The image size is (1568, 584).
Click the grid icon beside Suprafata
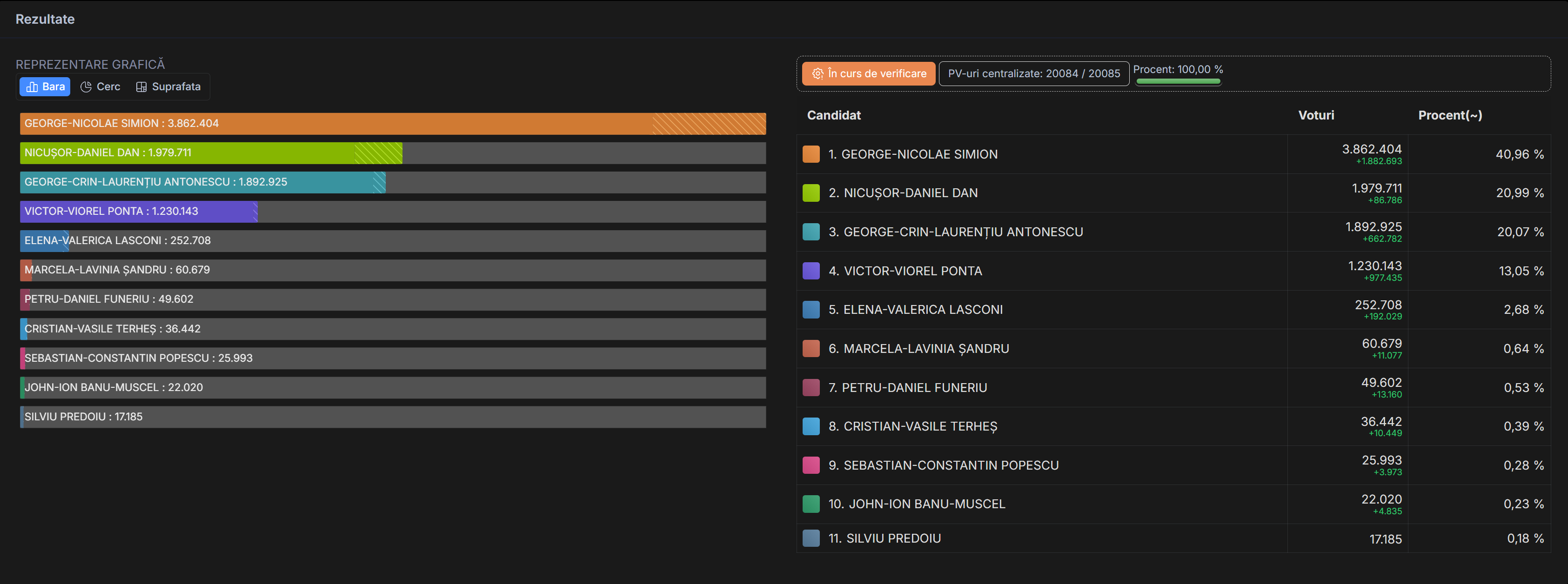tap(141, 87)
